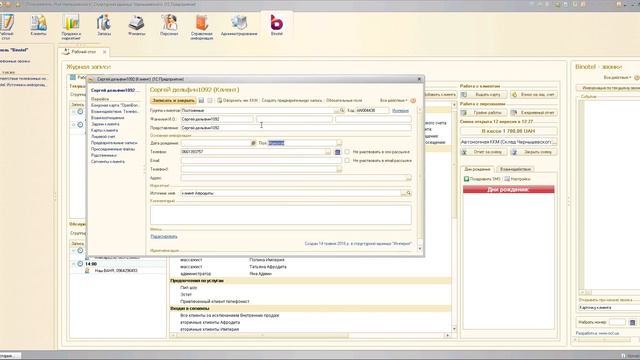The height and width of the screenshot is (360, 640).
Task: Click the phone dial icon next to Телефон
Action: tap(338, 152)
